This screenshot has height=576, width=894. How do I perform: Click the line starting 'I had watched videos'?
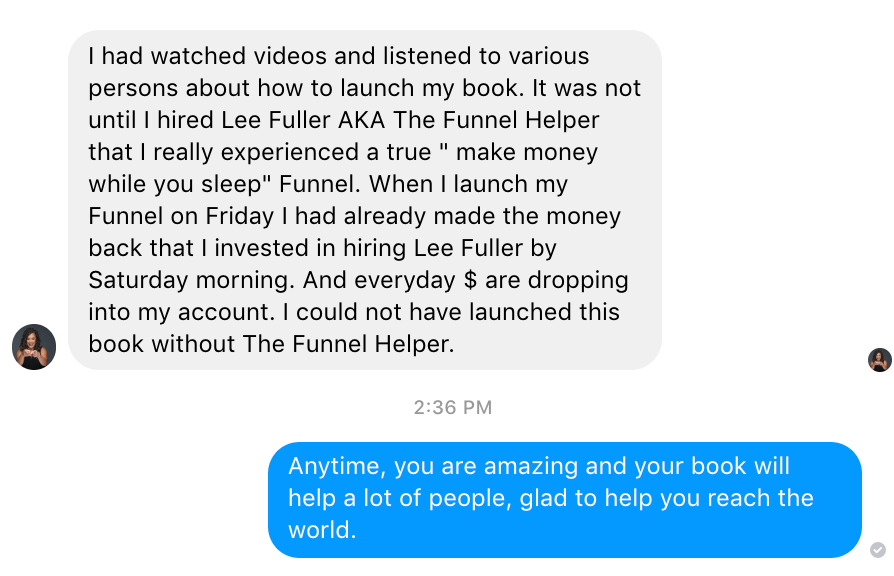339,56
